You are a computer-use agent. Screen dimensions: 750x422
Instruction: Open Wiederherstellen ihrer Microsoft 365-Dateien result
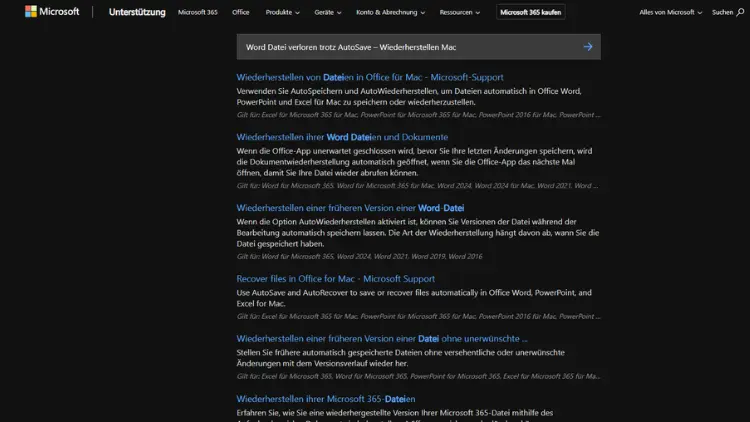(326, 399)
